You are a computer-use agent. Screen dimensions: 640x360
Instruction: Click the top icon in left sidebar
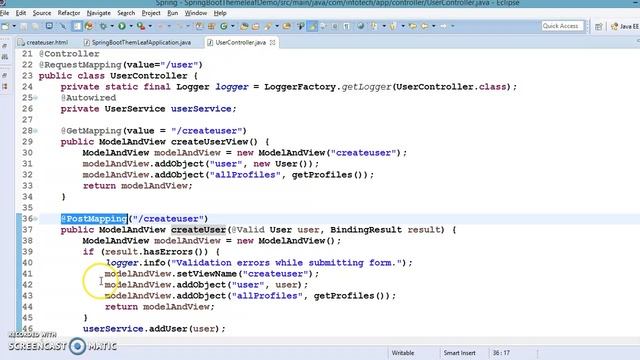[x=5, y=46]
